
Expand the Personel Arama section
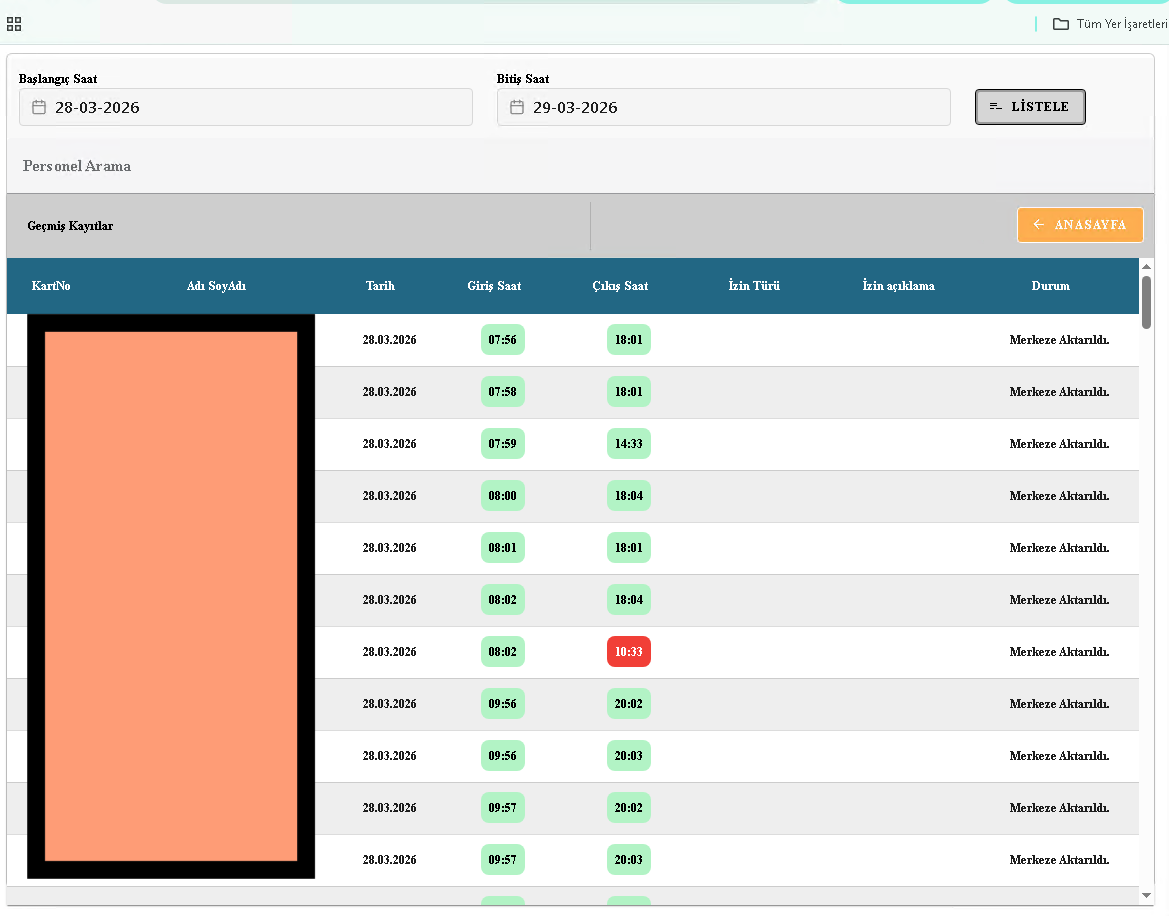point(77,166)
